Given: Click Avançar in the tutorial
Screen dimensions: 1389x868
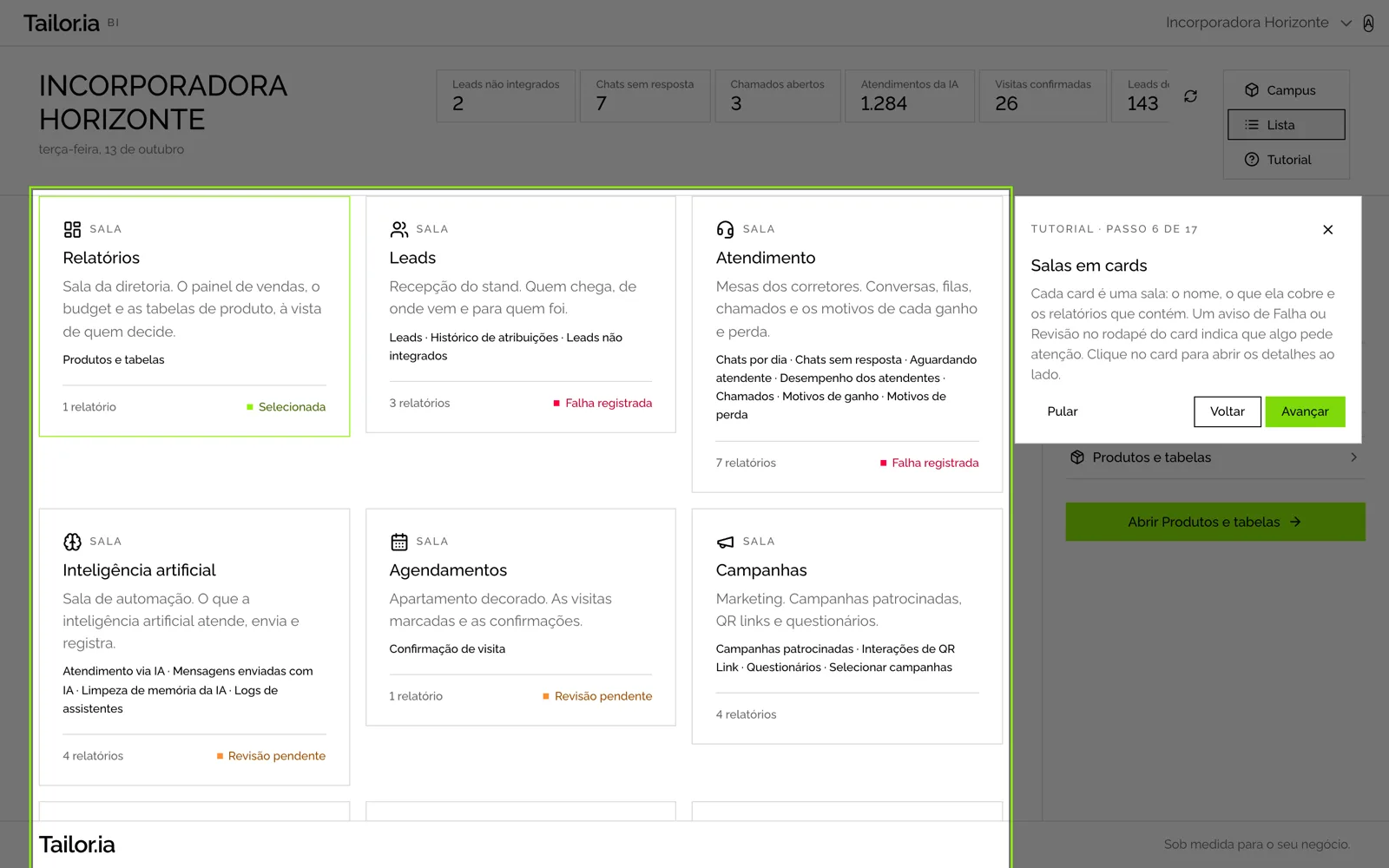Looking at the screenshot, I should click(1305, 411).
